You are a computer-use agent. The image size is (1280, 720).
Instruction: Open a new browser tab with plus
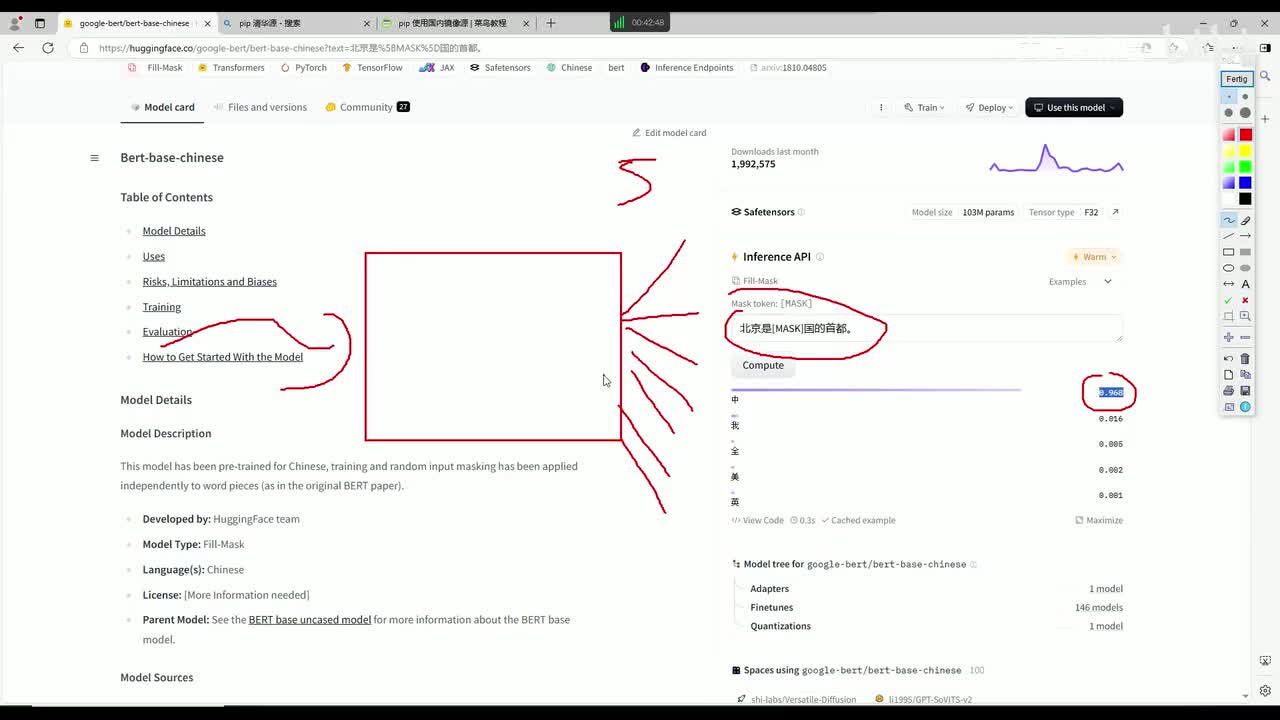(x=551, y=23)
